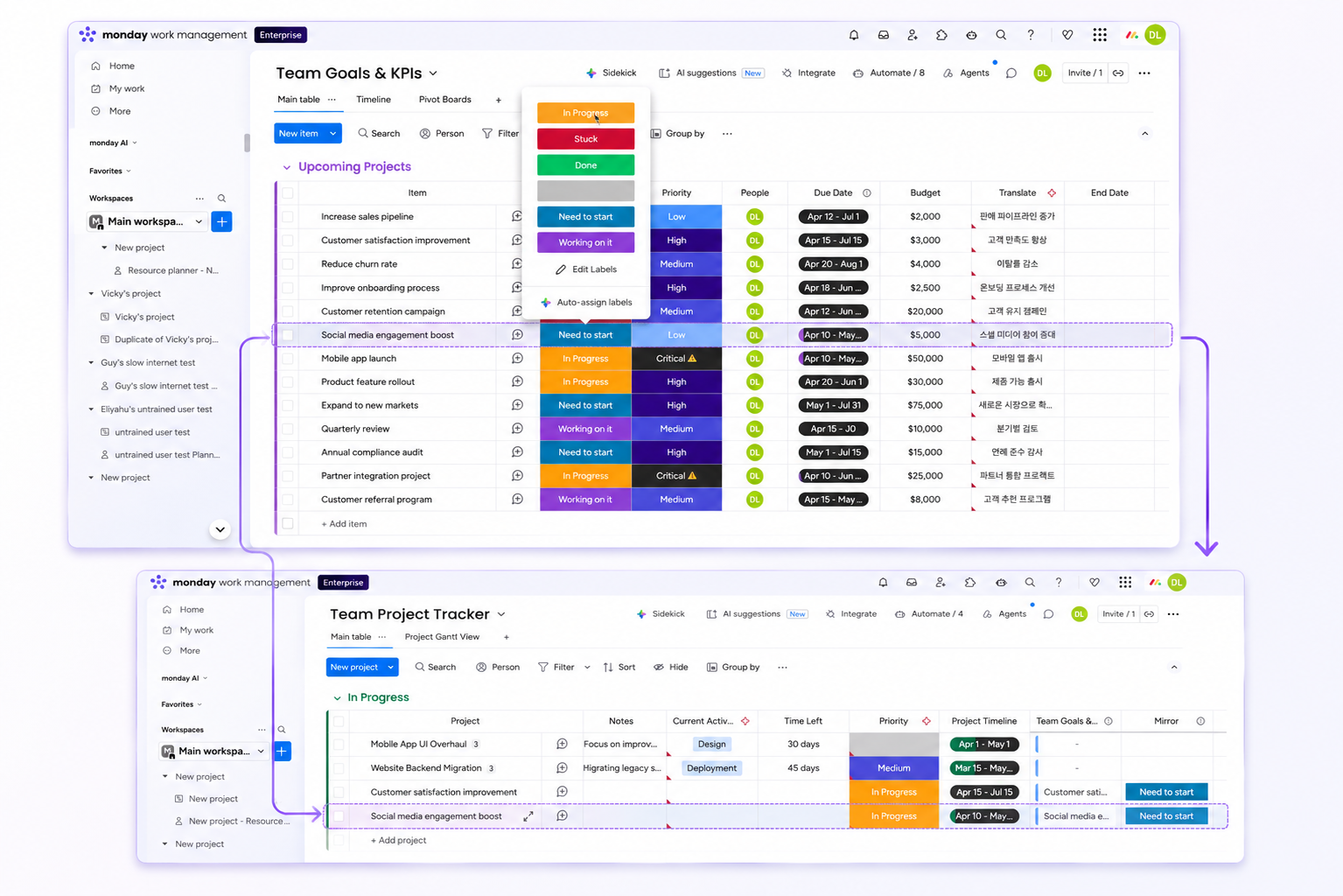Open board discussion bubble icon in Team Goals & KPIs header
Viewport: 1343px width, 896px height.
coord(1011,73)
